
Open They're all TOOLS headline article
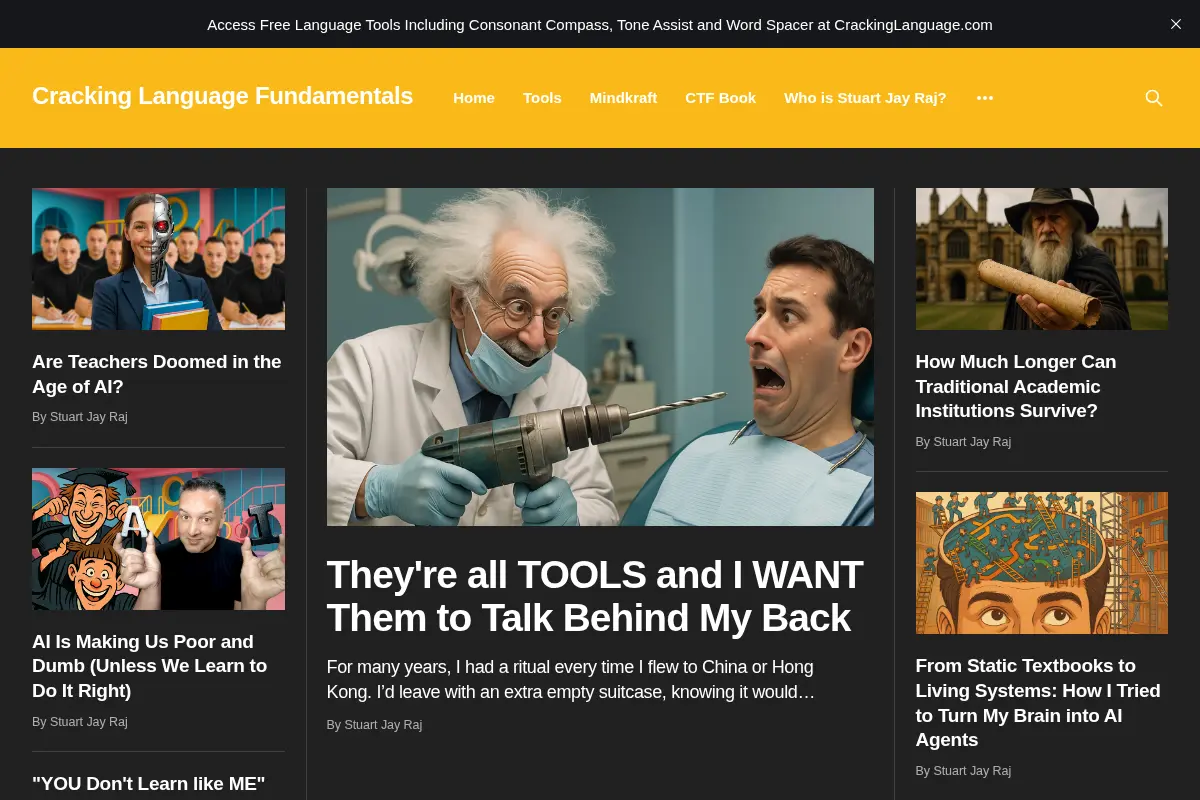[x=595, y=596]
